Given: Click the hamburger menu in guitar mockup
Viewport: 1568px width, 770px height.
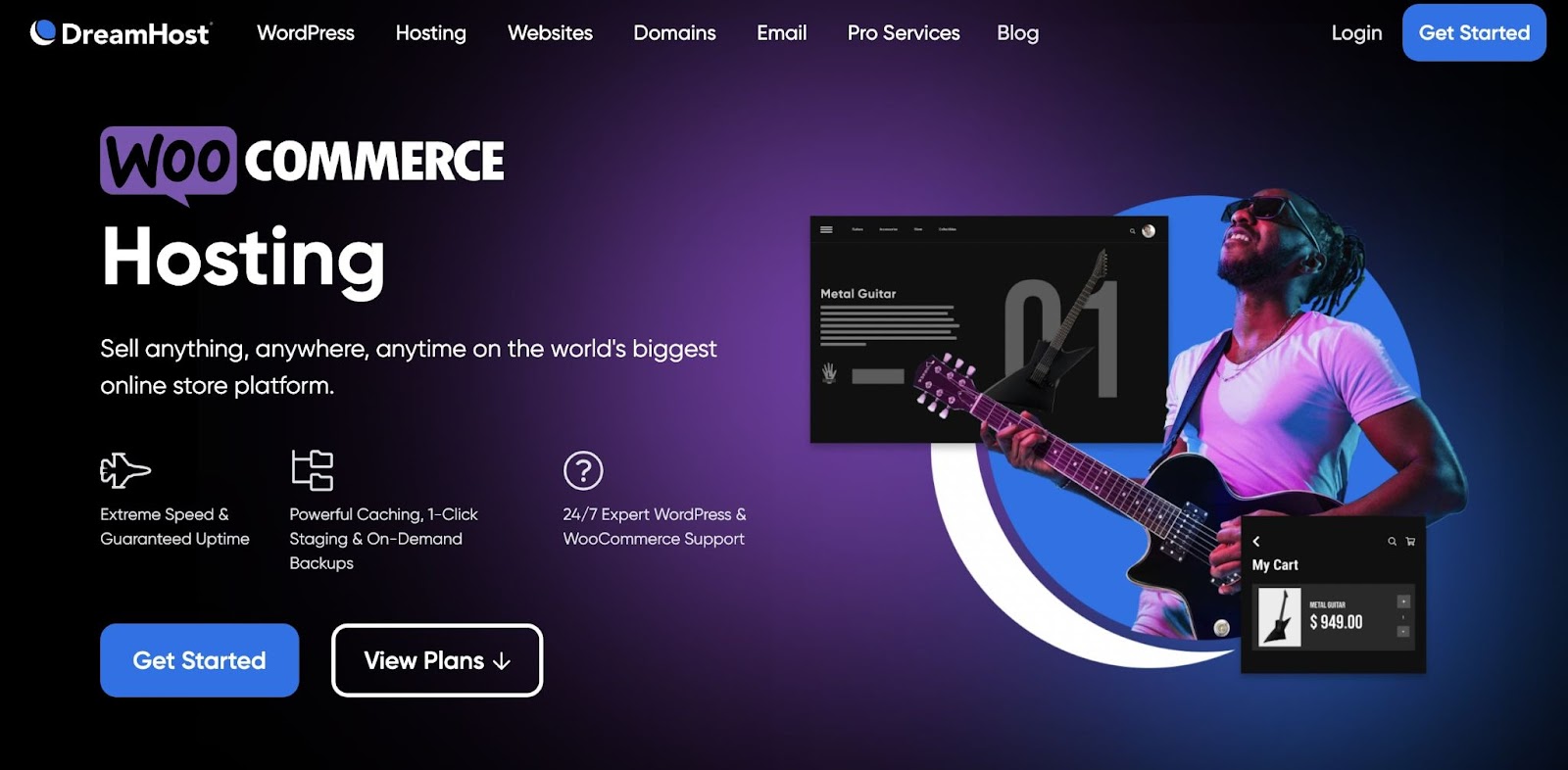Looking at the screenshot, I should (x=826, y=229).
